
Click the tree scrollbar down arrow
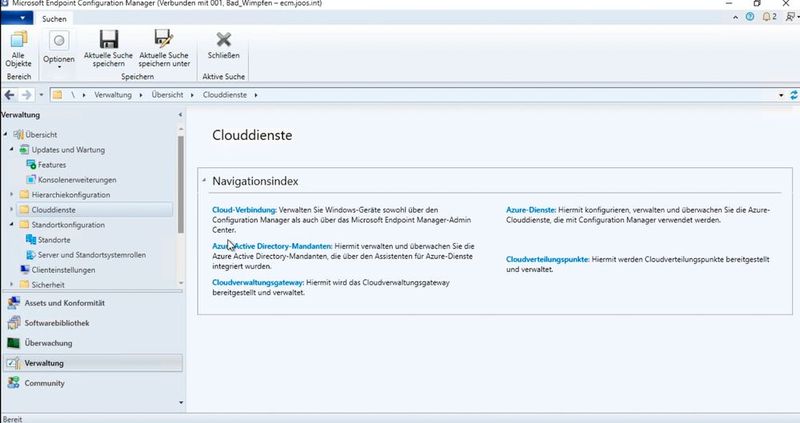click(181, 283)
